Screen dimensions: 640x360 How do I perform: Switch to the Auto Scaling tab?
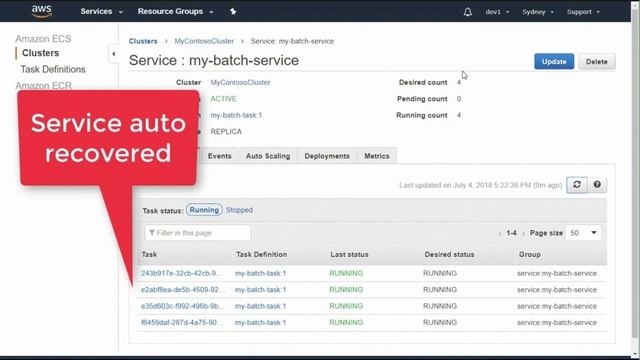pos(268,156)
